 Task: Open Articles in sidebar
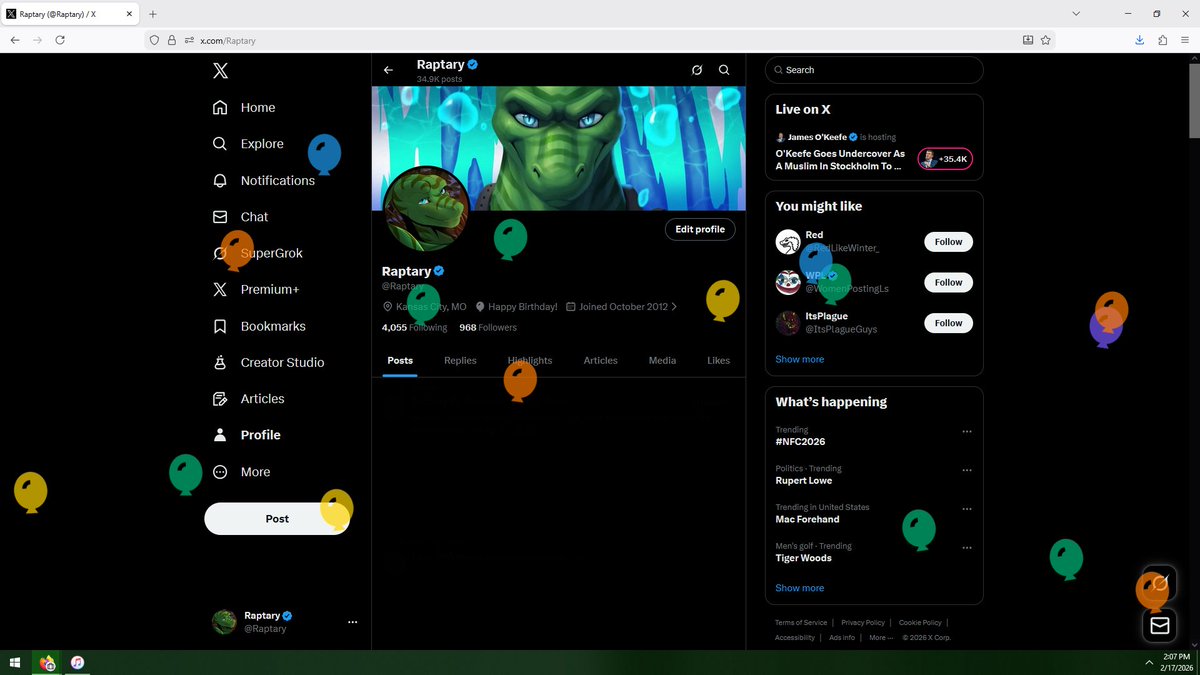click(x=249, y=398)
